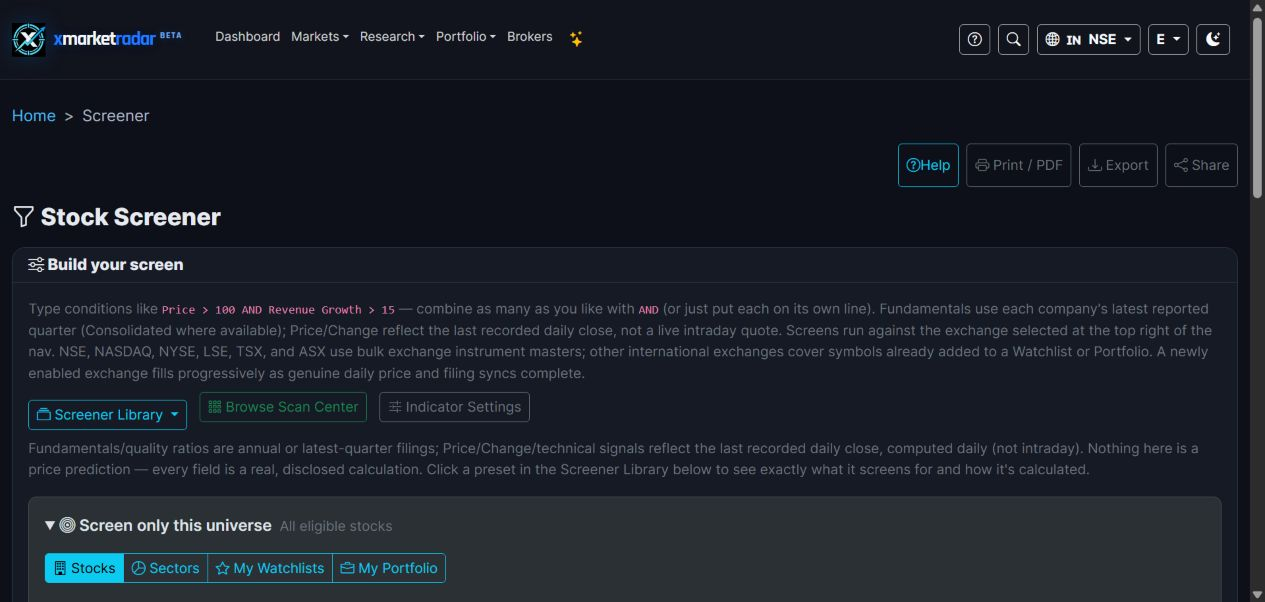Click the Export button
Image resolution: width=1265 pixels, height=602 pixels.
click(x=1118, y=165)
